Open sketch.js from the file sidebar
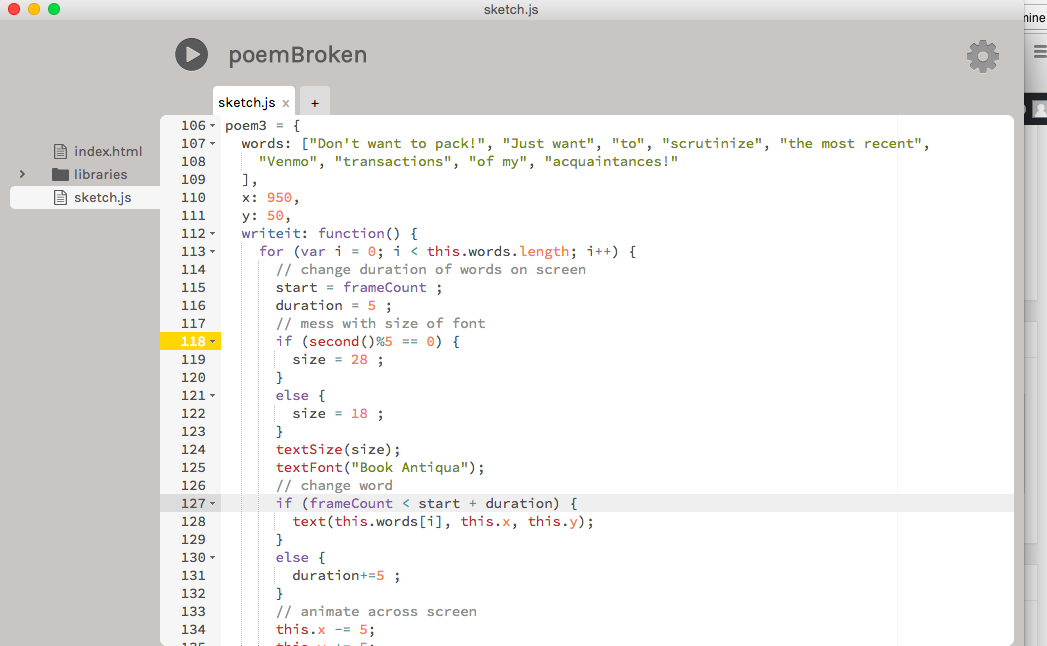 click(102, 197)
